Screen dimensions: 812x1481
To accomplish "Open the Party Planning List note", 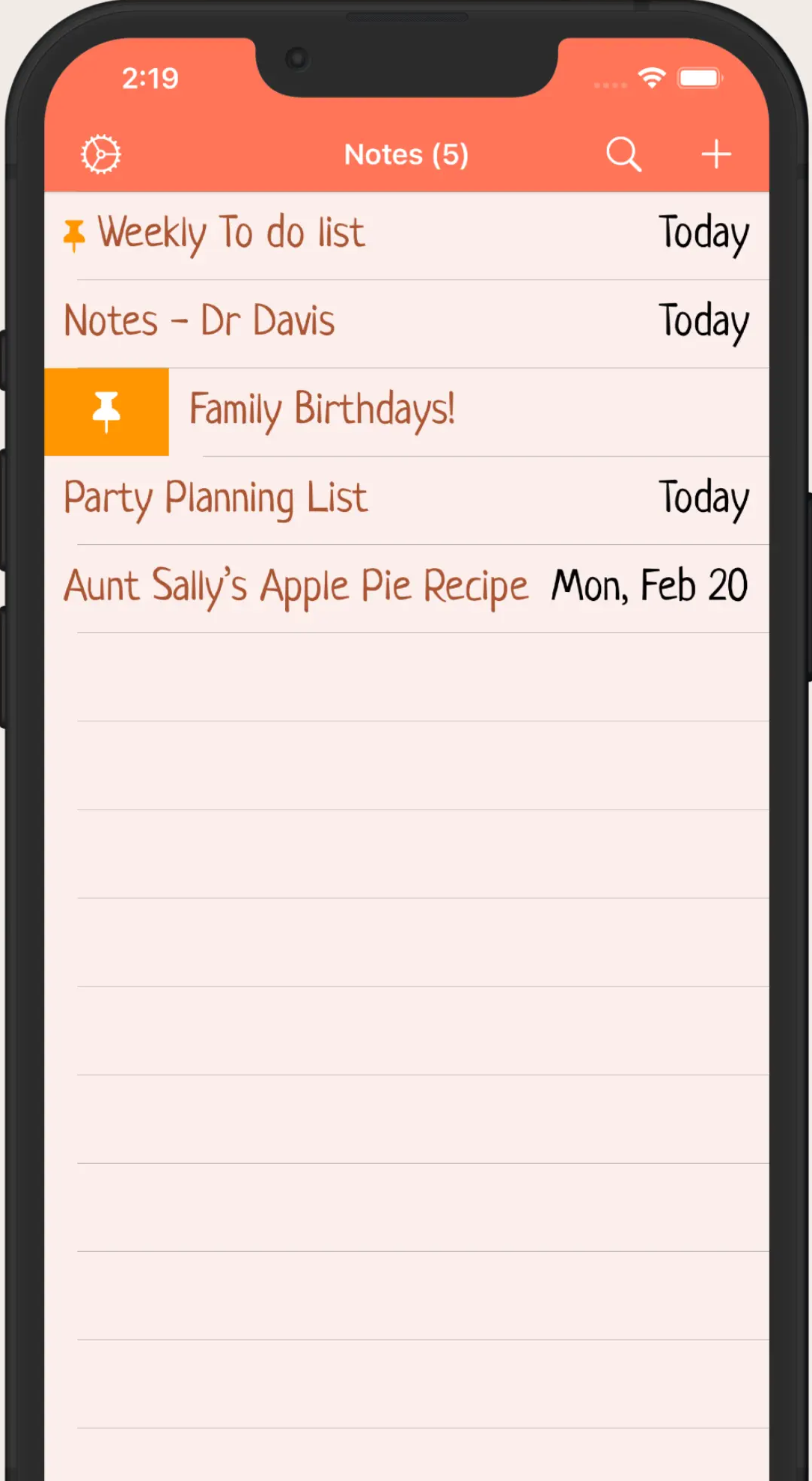I will click(x=216, y=498).
